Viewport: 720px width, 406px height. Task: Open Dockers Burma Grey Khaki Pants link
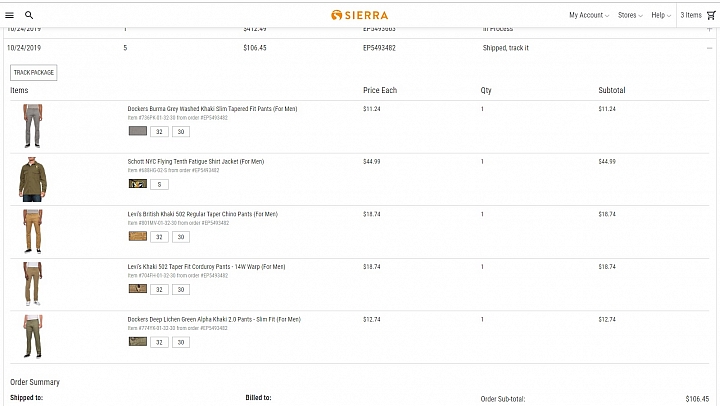coord(212,109)
